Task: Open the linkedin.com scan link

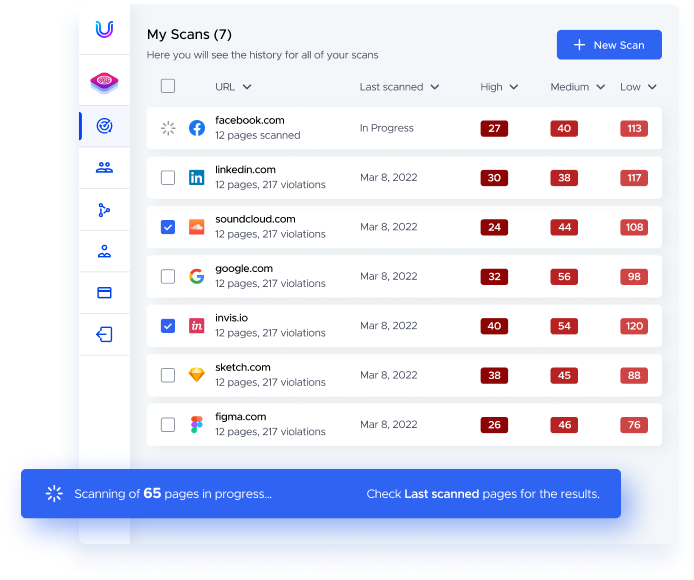Action: pos(245,170)
